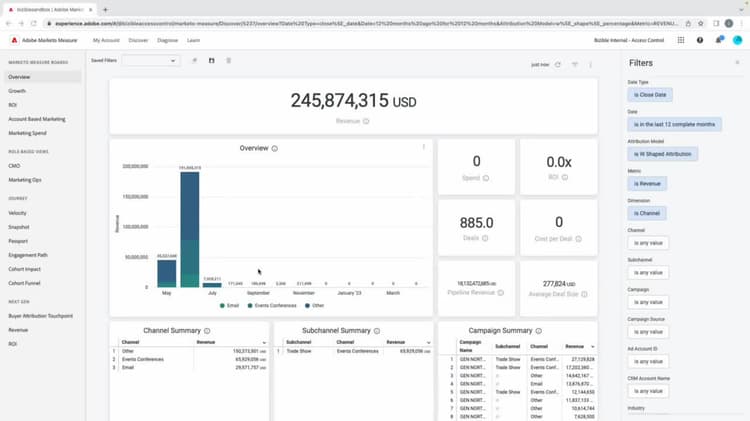Screen dimensions: 750x421
Task: Sort Subchannel Summary by Revenue arrow
Action: (429, 343)
